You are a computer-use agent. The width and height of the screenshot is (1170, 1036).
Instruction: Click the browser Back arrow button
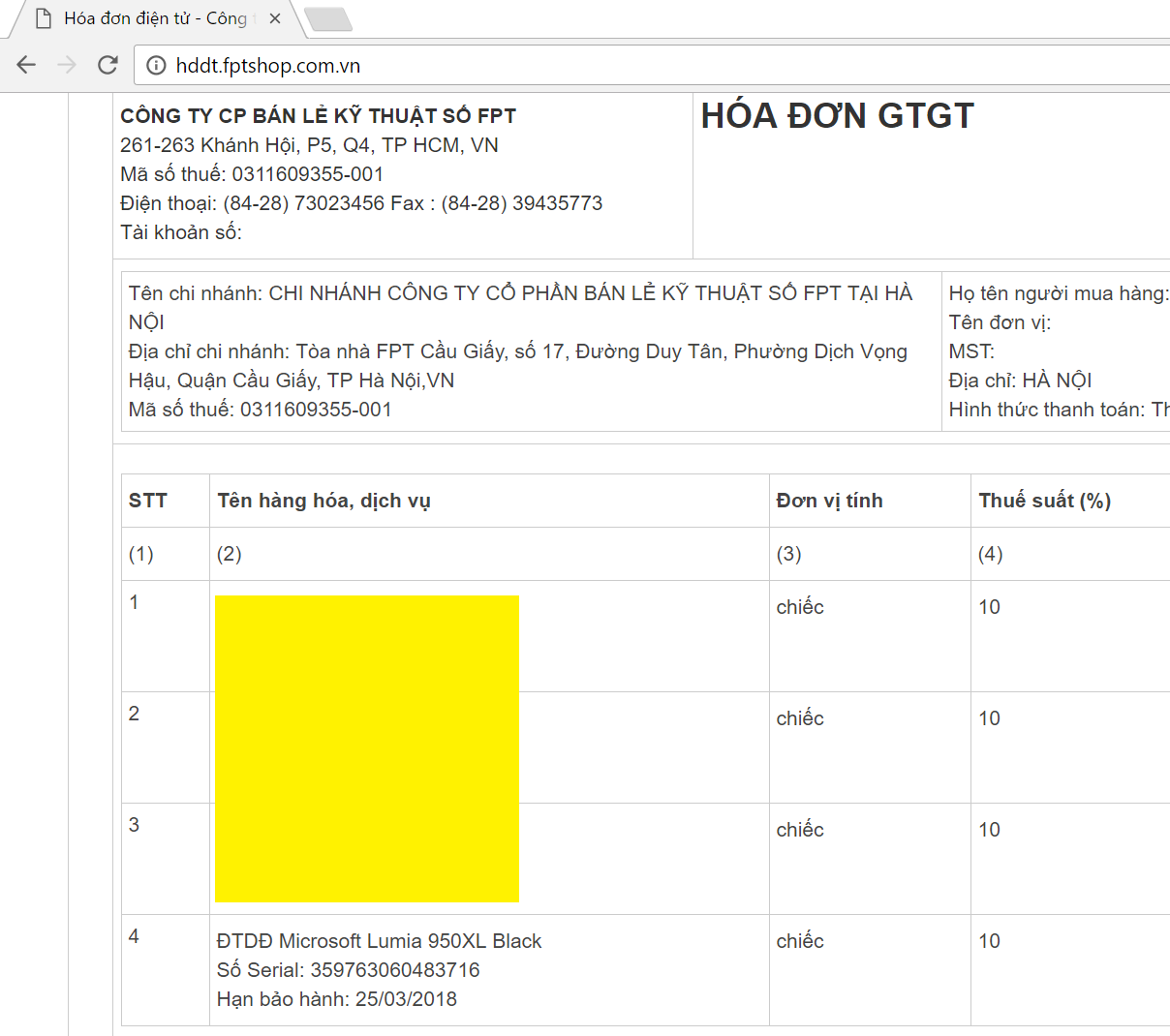point(26,65)
